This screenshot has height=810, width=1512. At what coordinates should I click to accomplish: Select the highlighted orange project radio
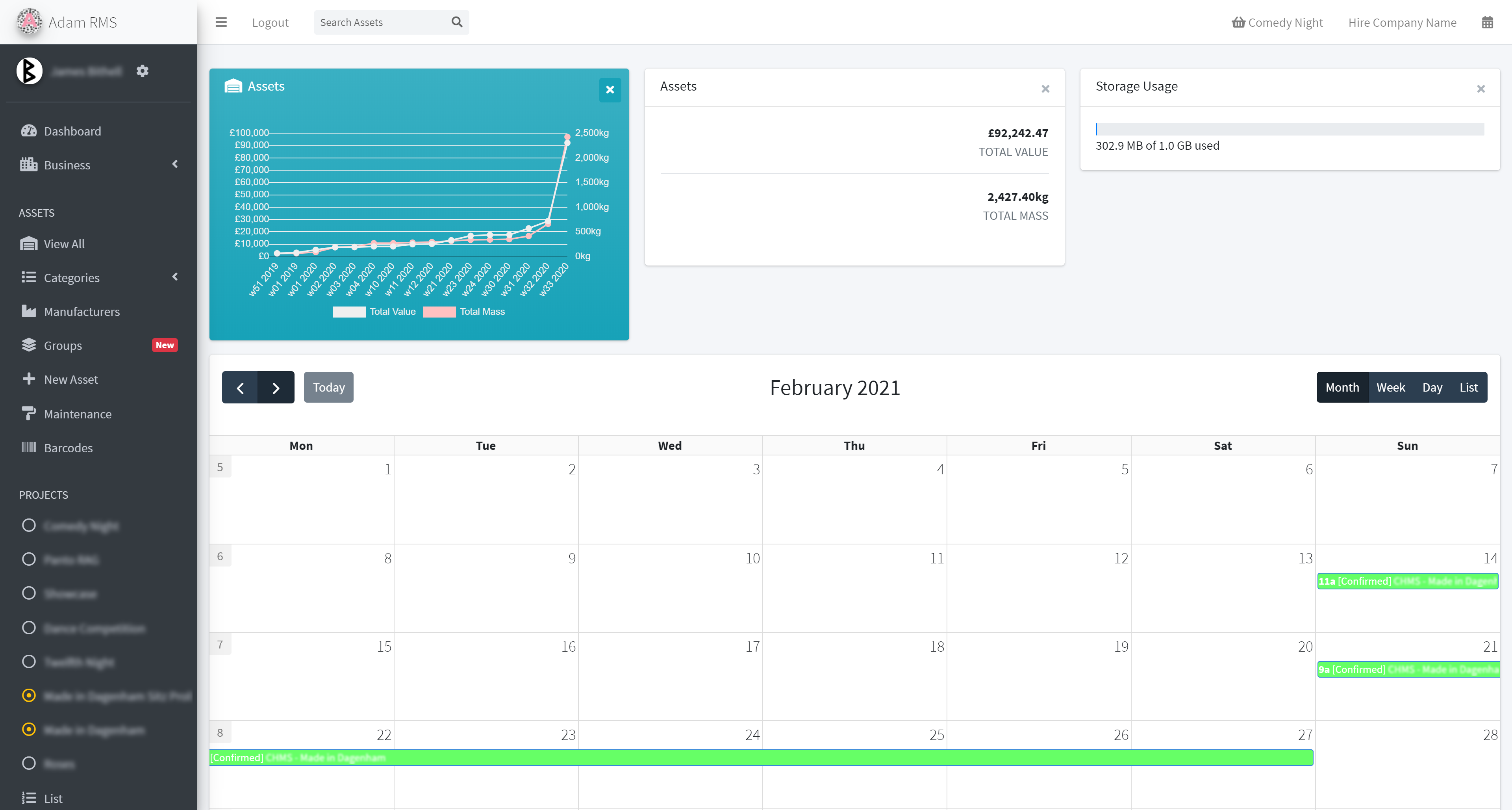tap(29, 695)
